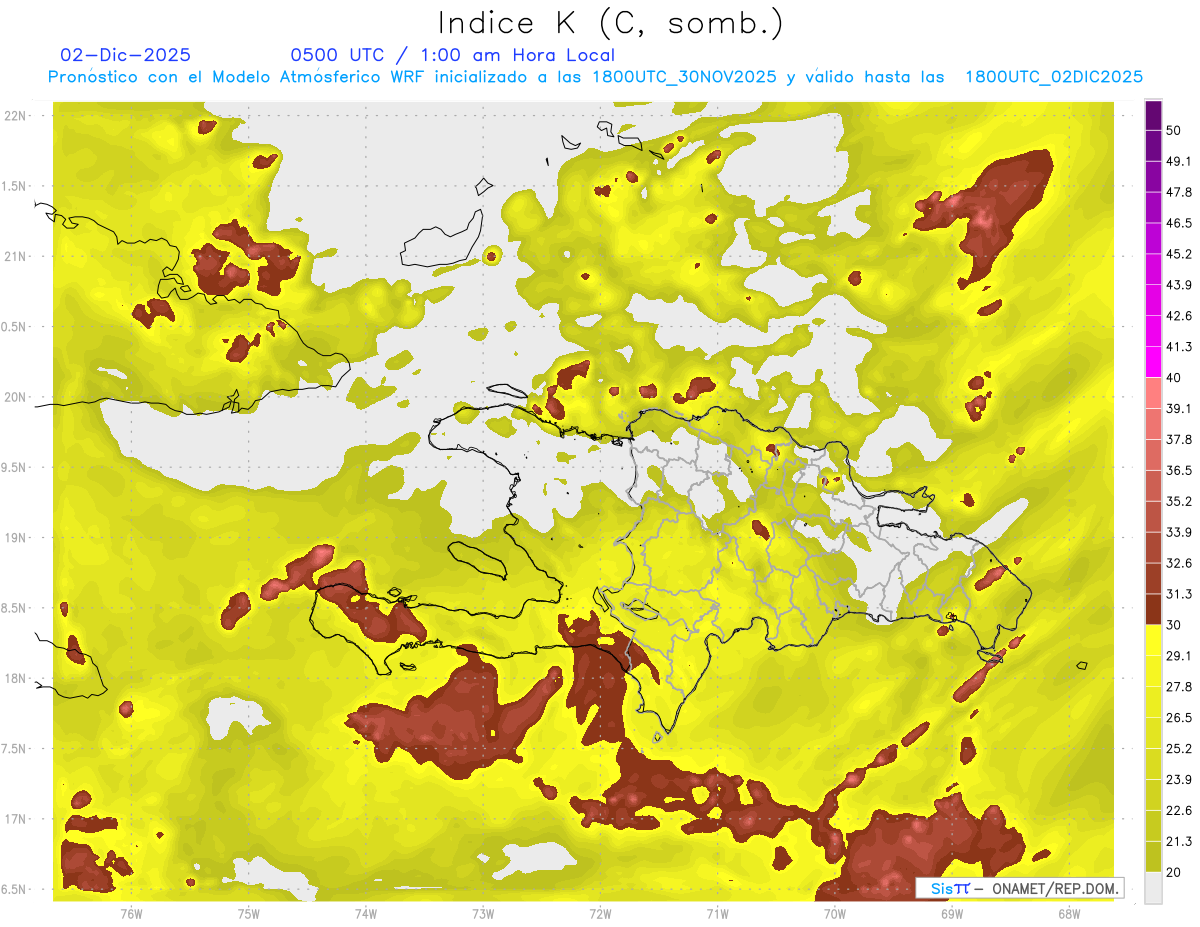Screen dimensions: 1200x927
Task: Click the "72W" longitude label
Action: pos(600,913)
